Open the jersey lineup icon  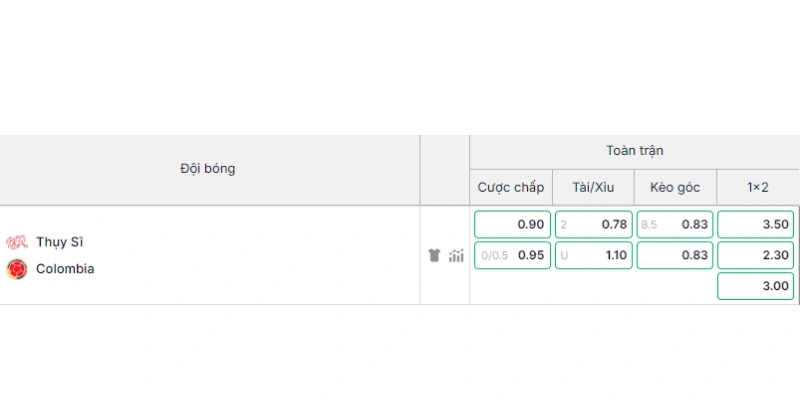pos(434,255)
